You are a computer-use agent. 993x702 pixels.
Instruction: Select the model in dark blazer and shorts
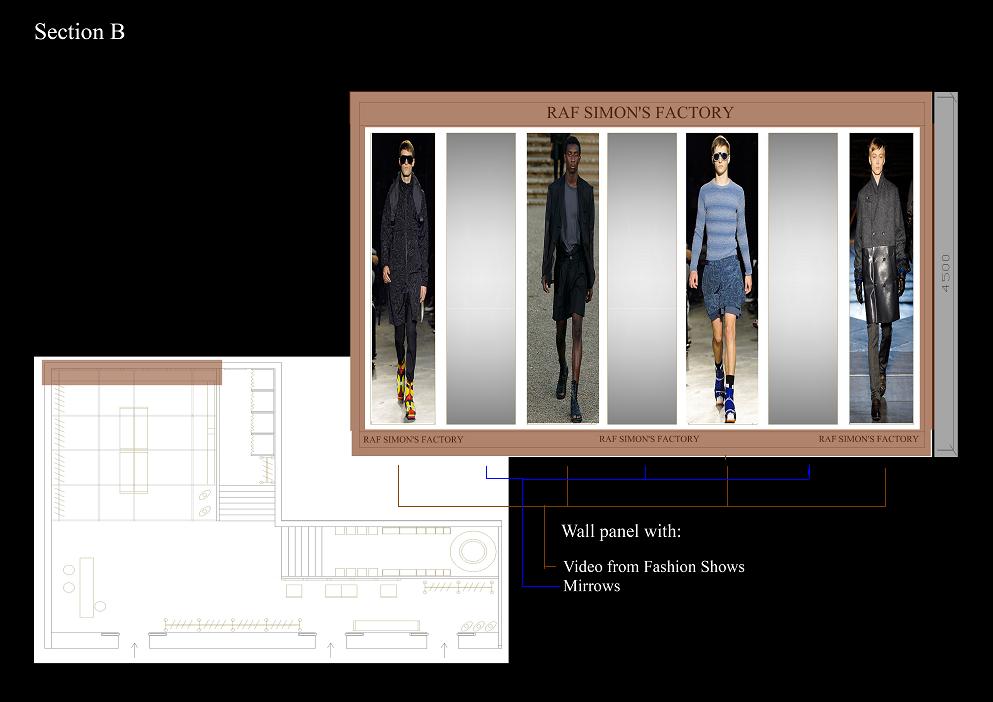tap(562, 278)
